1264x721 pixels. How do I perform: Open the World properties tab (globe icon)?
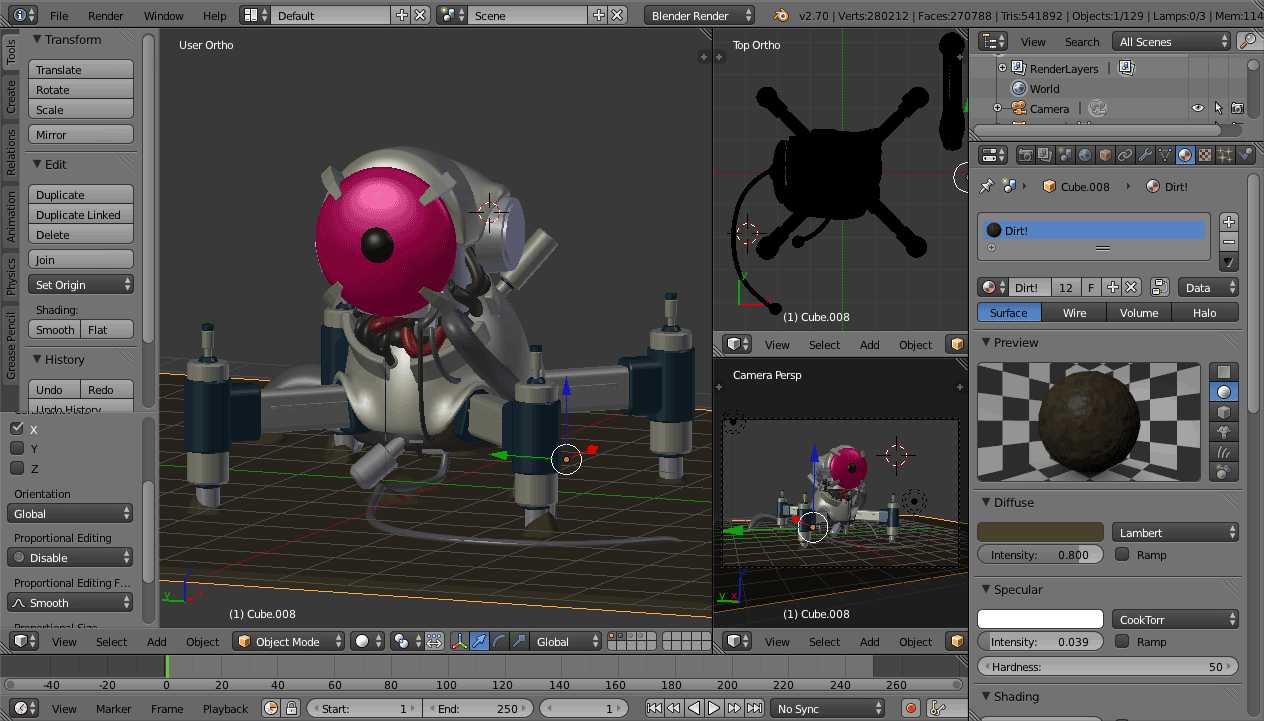[1084, 154]
